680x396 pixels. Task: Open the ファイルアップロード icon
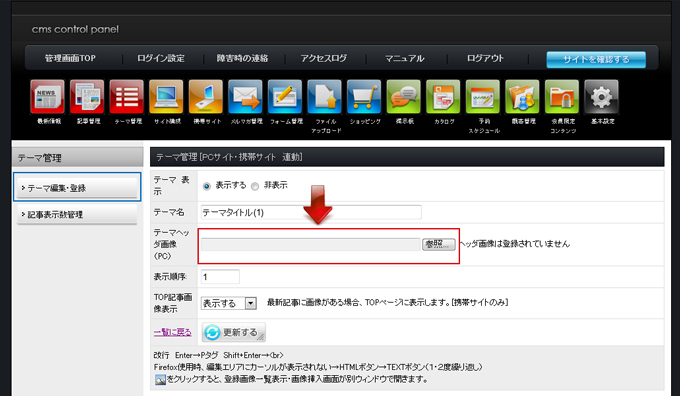(x=324, y=96)
